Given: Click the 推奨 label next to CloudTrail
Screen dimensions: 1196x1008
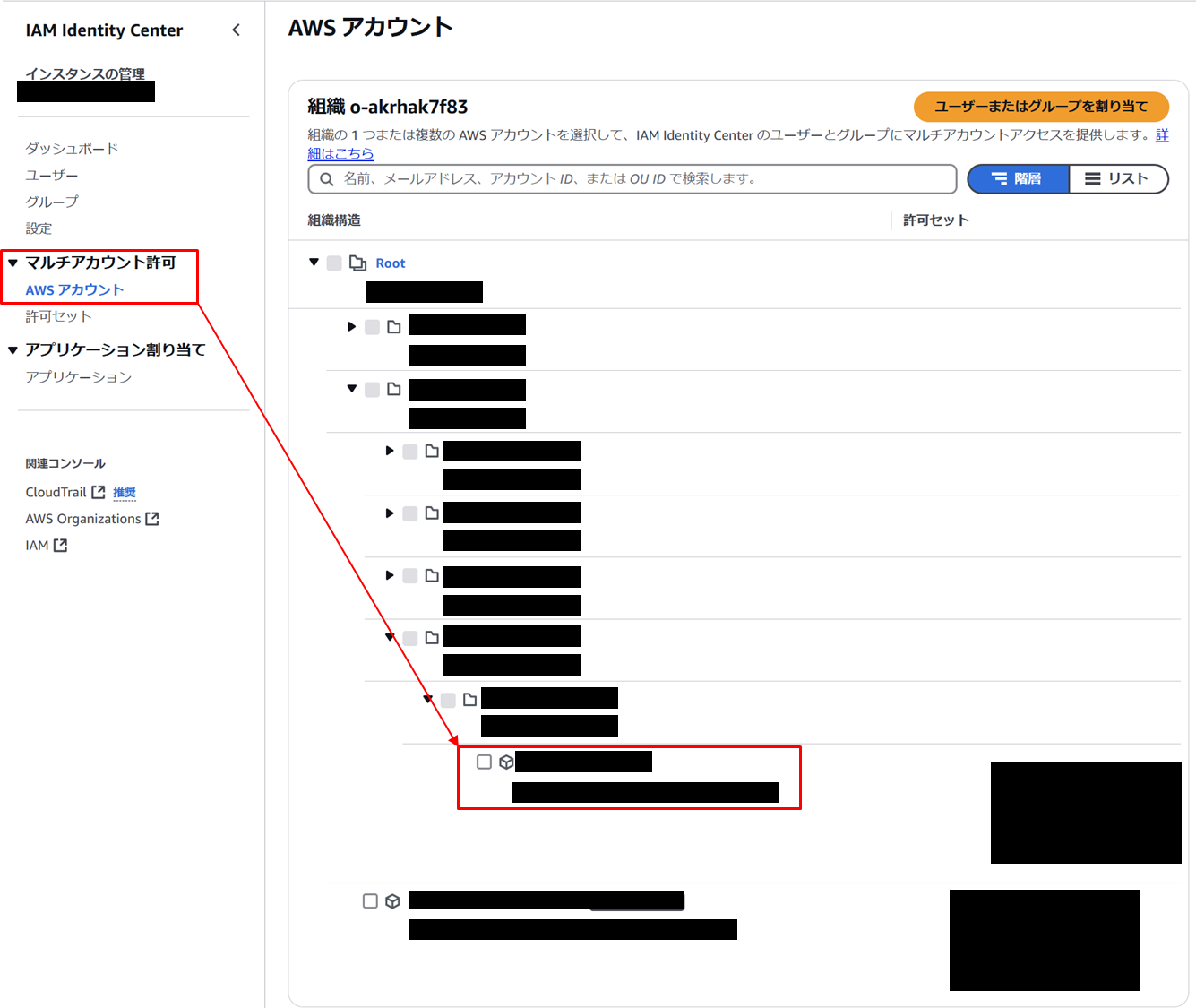Looking at the screenshot, I should click(125, 493).
